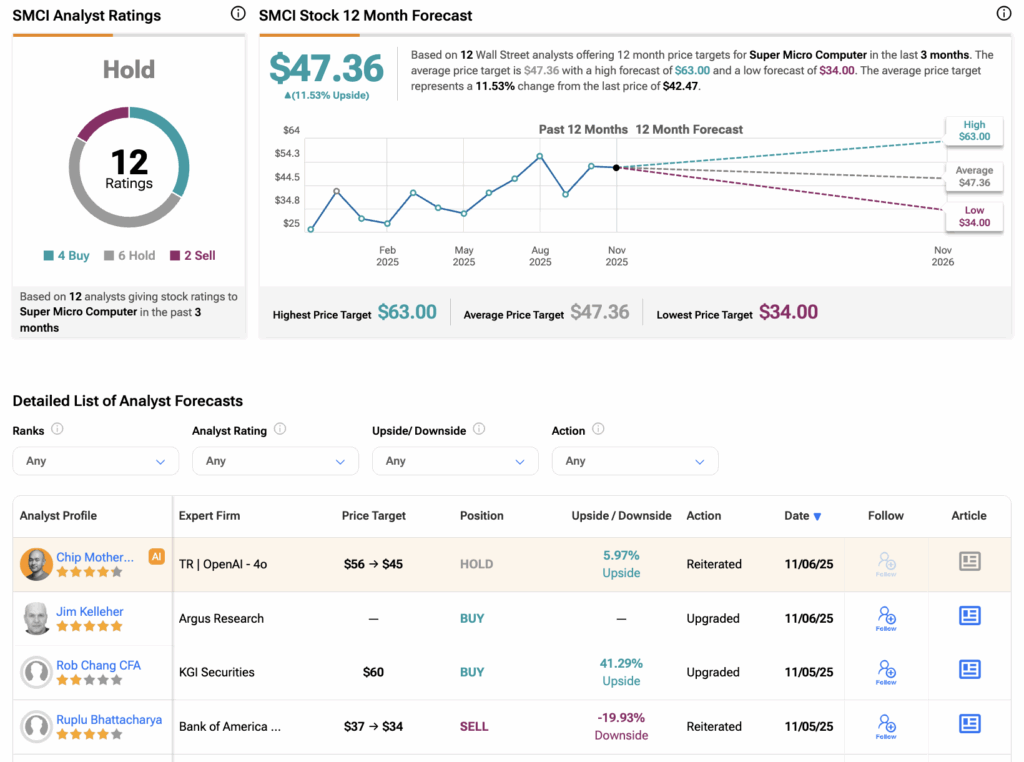Expand the Analyst Rating dropdown

(275, 461)
